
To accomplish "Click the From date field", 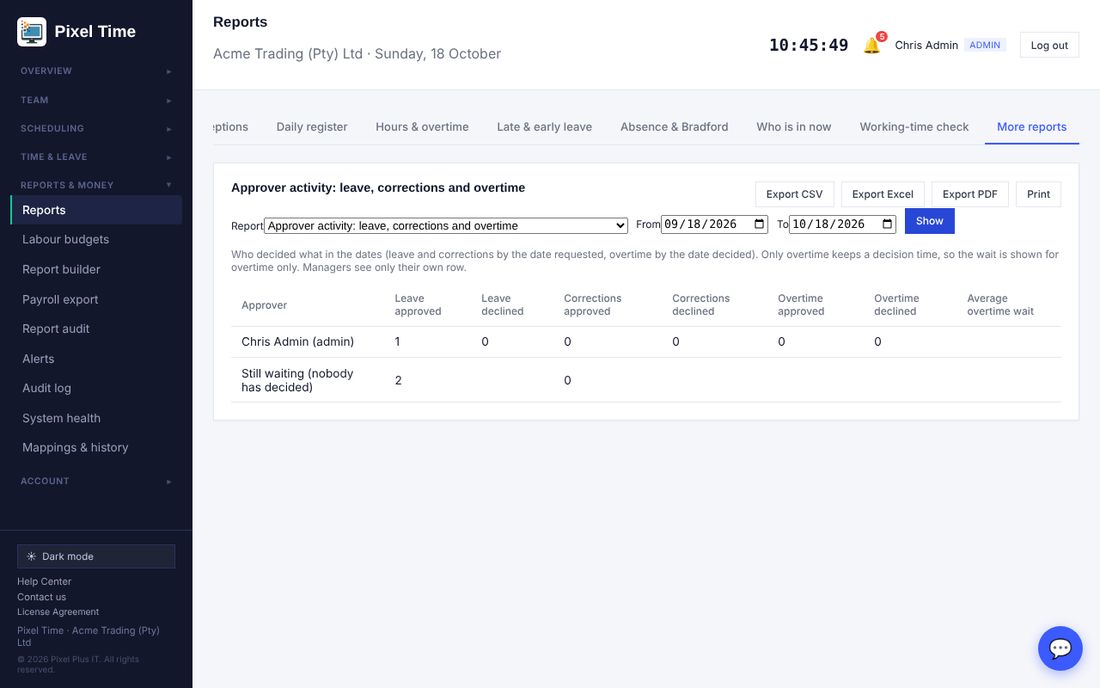I will [714, 224].
